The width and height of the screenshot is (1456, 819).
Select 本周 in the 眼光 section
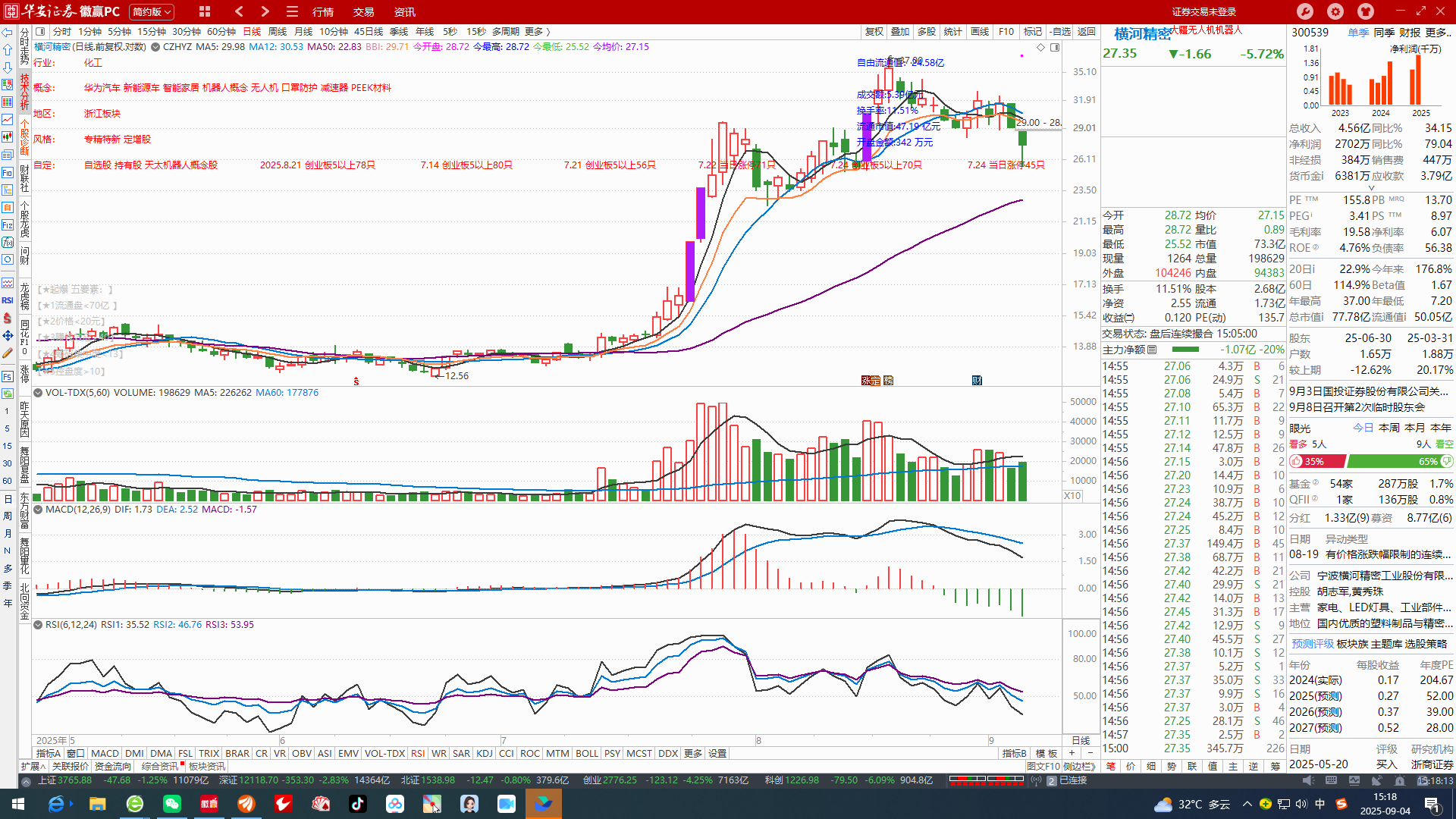pyautogui.click(x=1389, y=428)
